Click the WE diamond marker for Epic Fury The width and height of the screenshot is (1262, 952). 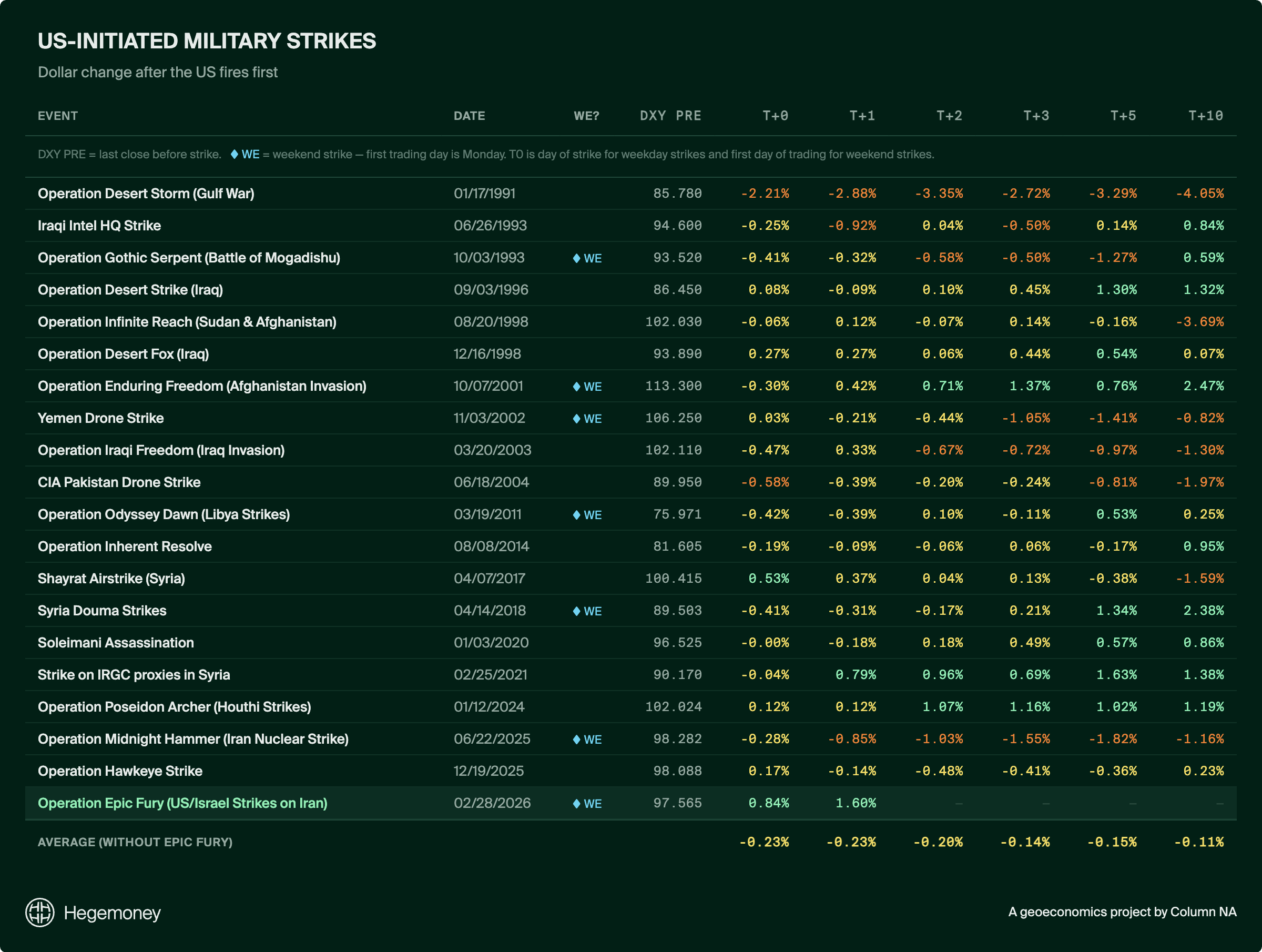(x=577, y=804)
